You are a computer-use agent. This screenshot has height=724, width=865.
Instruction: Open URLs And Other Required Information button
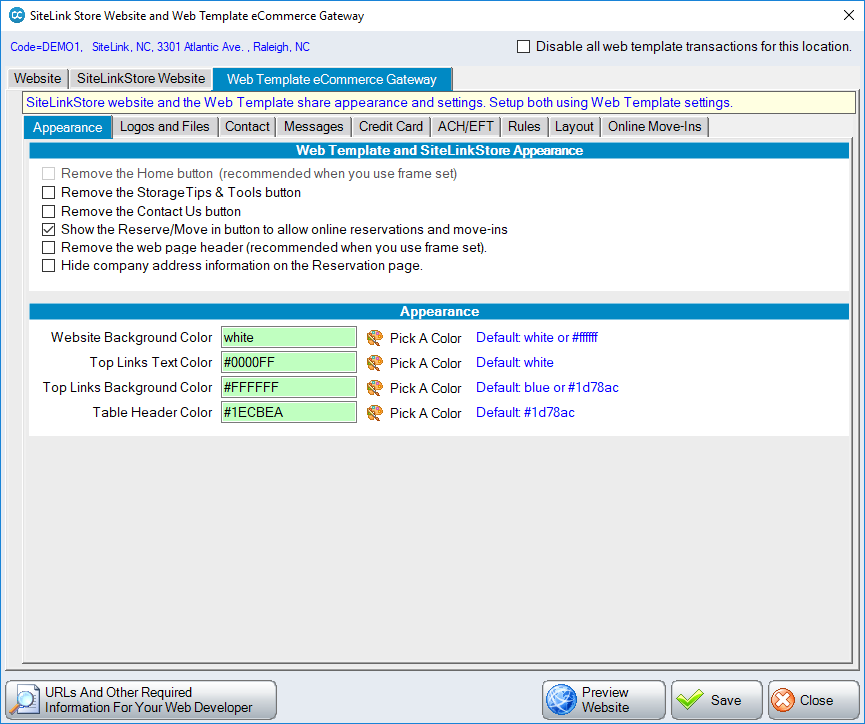[x=141, y=700]
